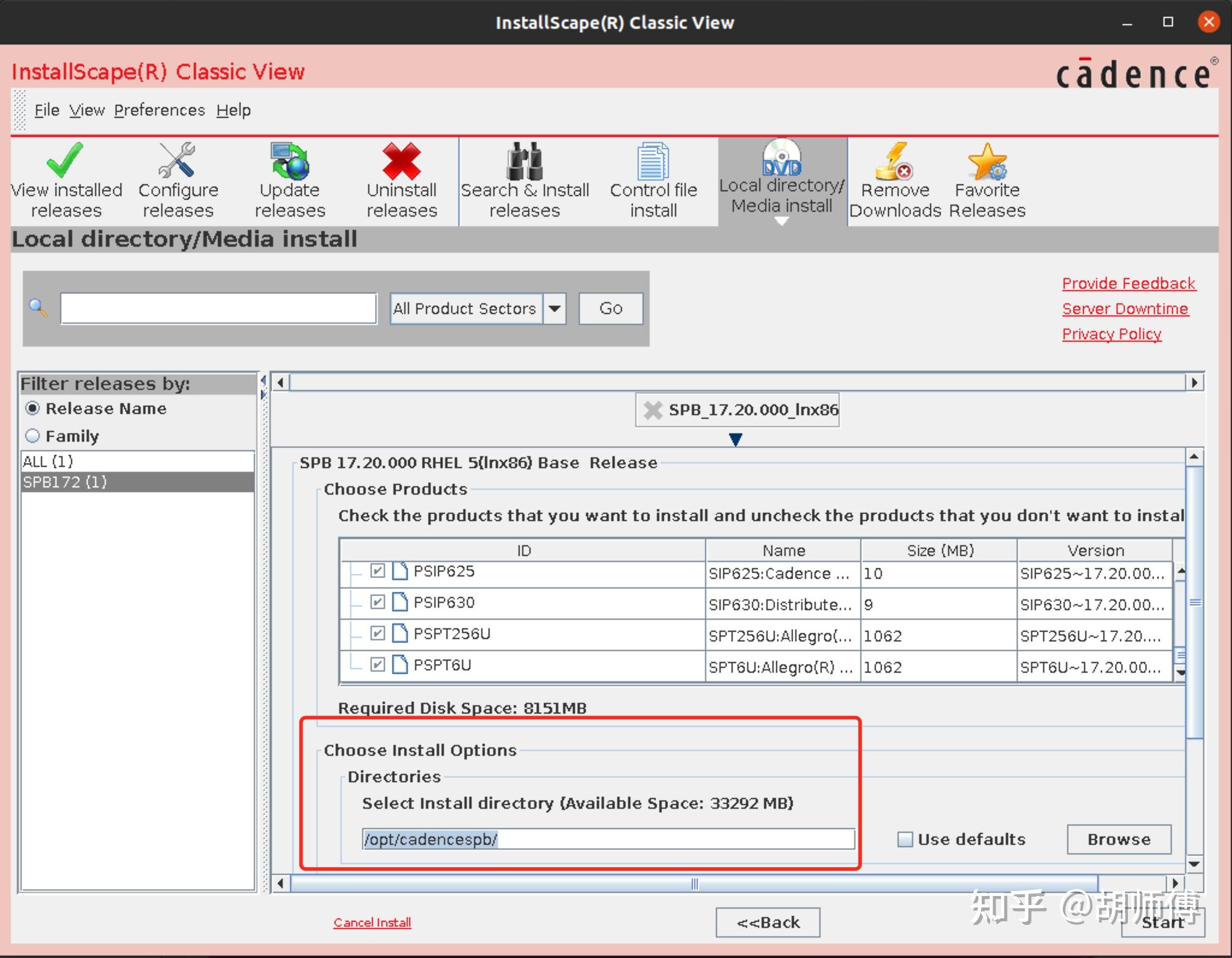Open Favorite Releases star icon
1232x958 pixels.
[x=987, y=161]
